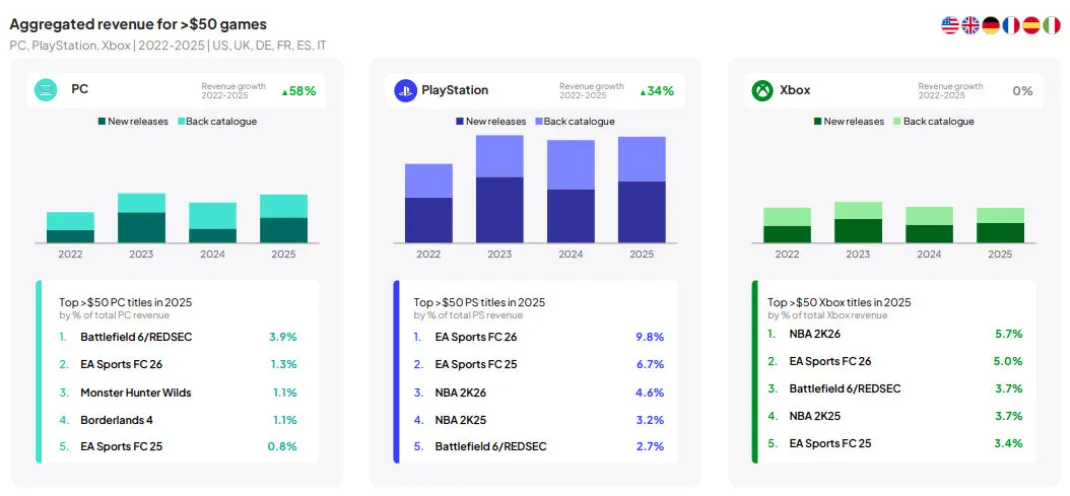Click the France flag icon
The height and width of the screenshot is (496, 1070).
tap(1011, 26)
